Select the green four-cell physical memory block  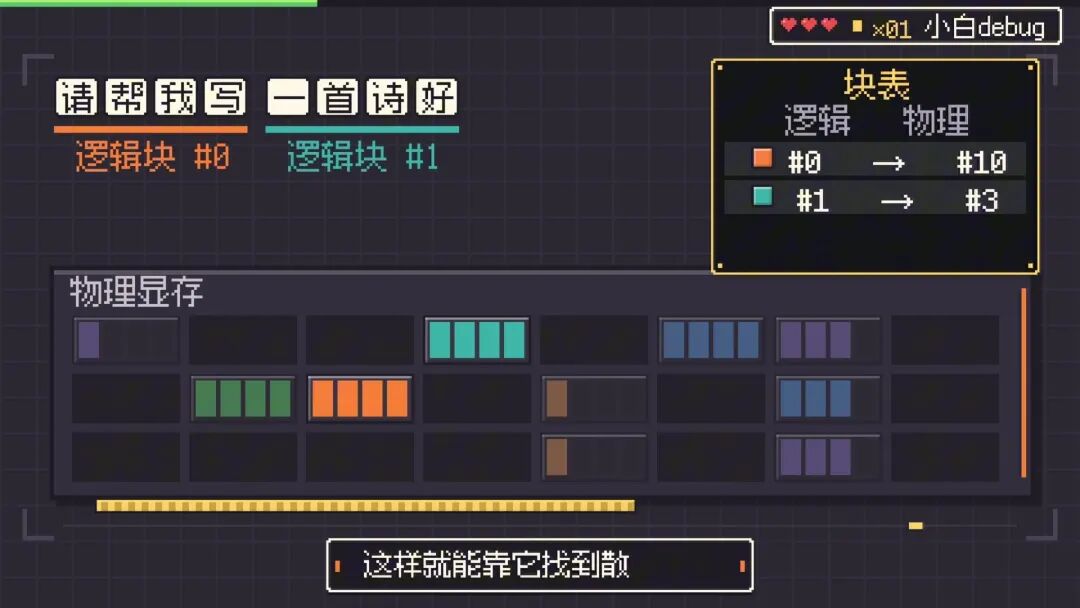242,399
